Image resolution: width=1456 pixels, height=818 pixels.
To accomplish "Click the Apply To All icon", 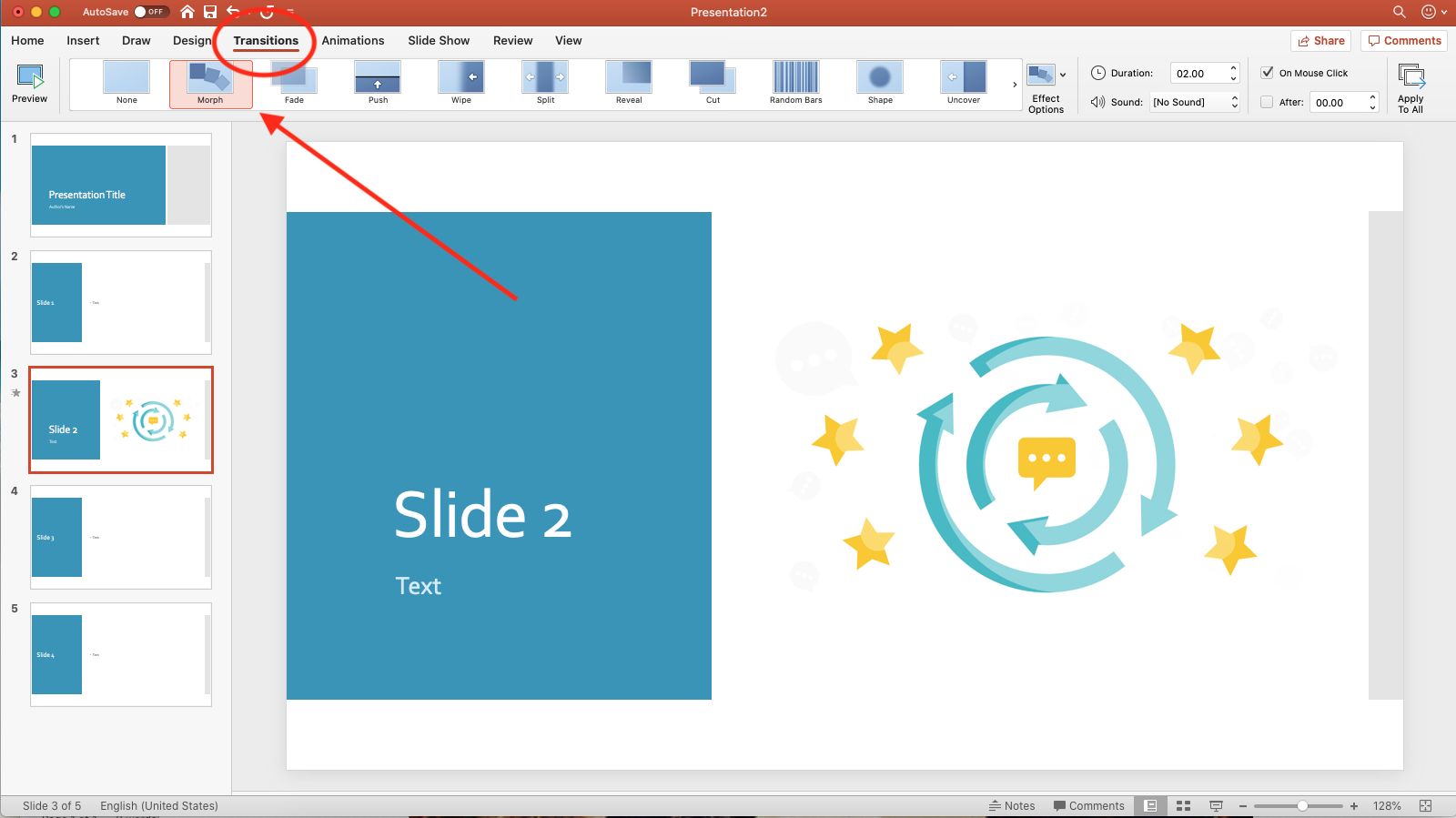I will pos(1411,88).
